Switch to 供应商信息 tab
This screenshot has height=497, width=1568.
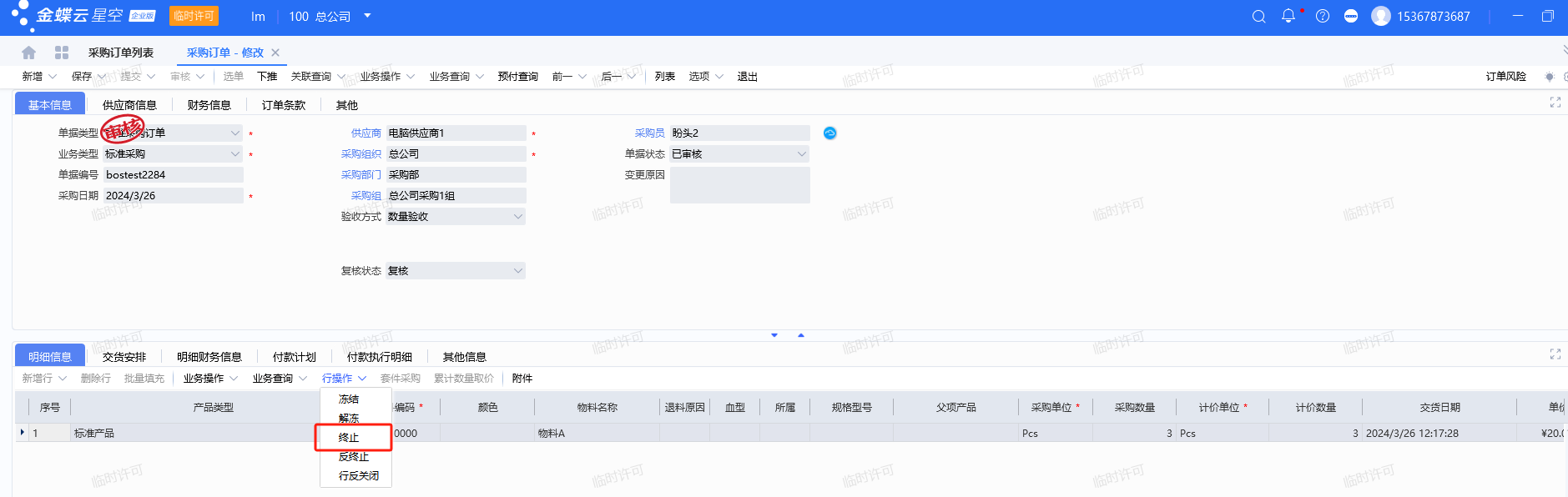[129, 105]
